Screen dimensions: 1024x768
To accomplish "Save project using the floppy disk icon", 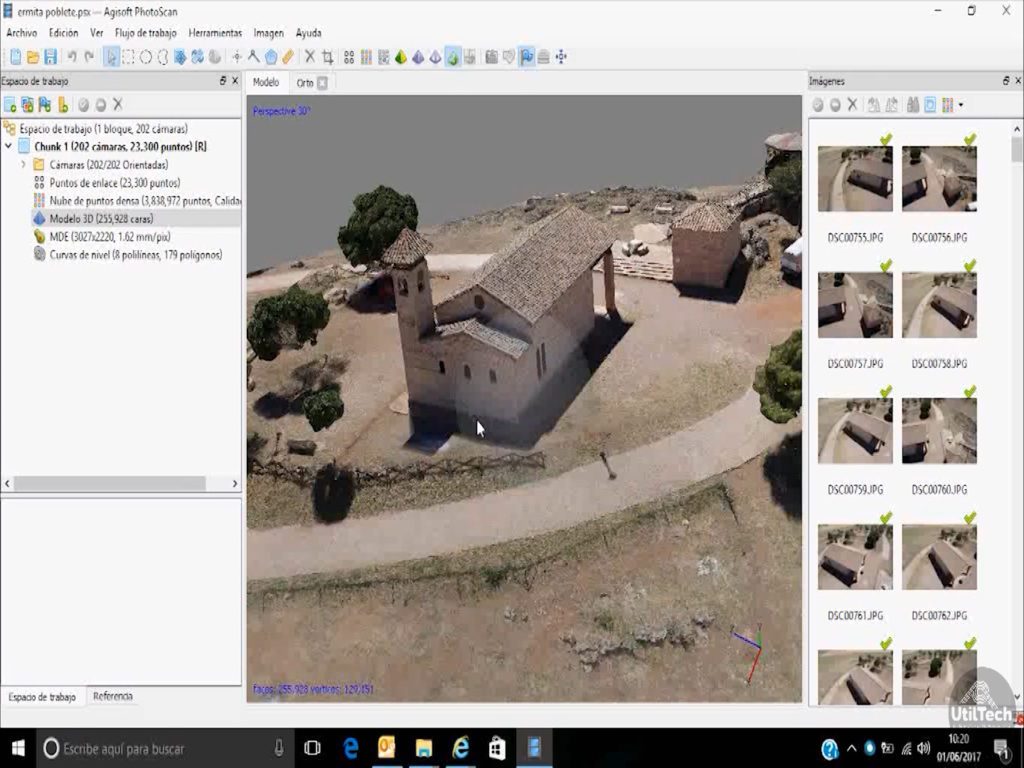I will coord(50,57).
